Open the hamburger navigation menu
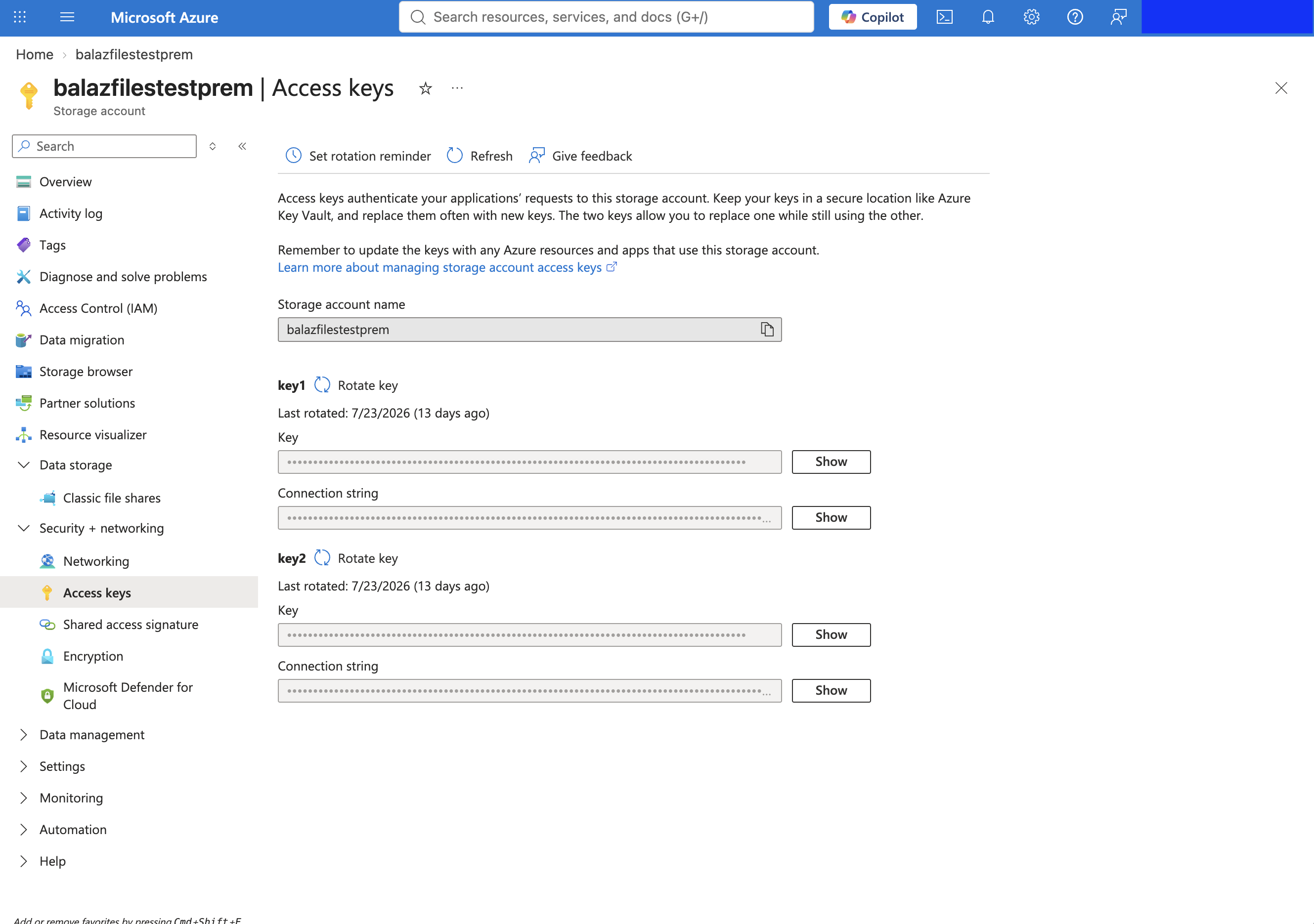1314x924 pixels. point(67,17)
